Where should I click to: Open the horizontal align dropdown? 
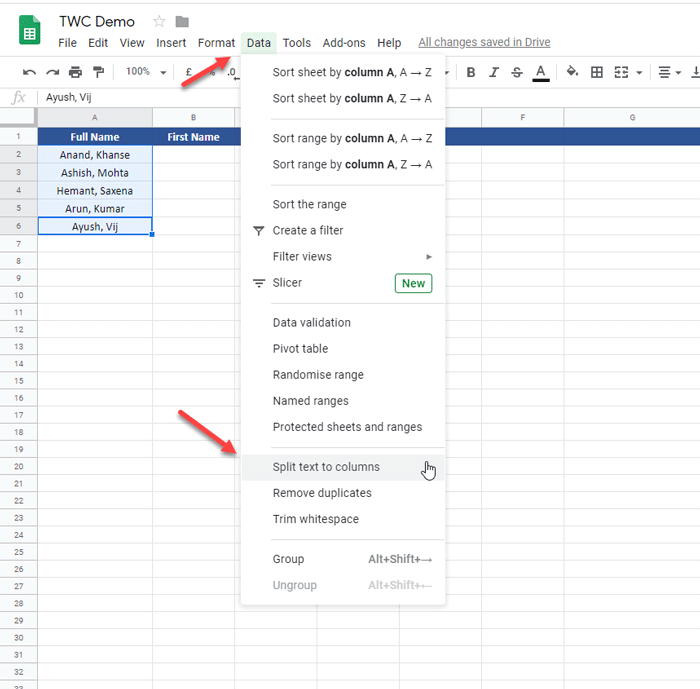point(670,72)
